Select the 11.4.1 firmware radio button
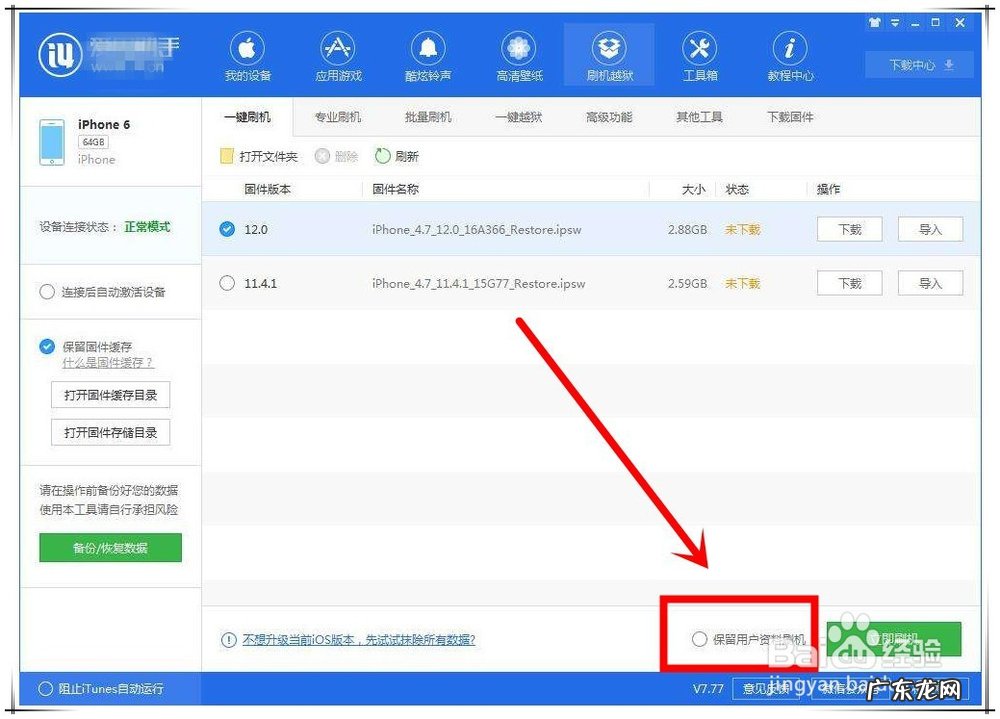Image resolution: width=1000 pixels, height=719 pixels. (x=227, y=283)
